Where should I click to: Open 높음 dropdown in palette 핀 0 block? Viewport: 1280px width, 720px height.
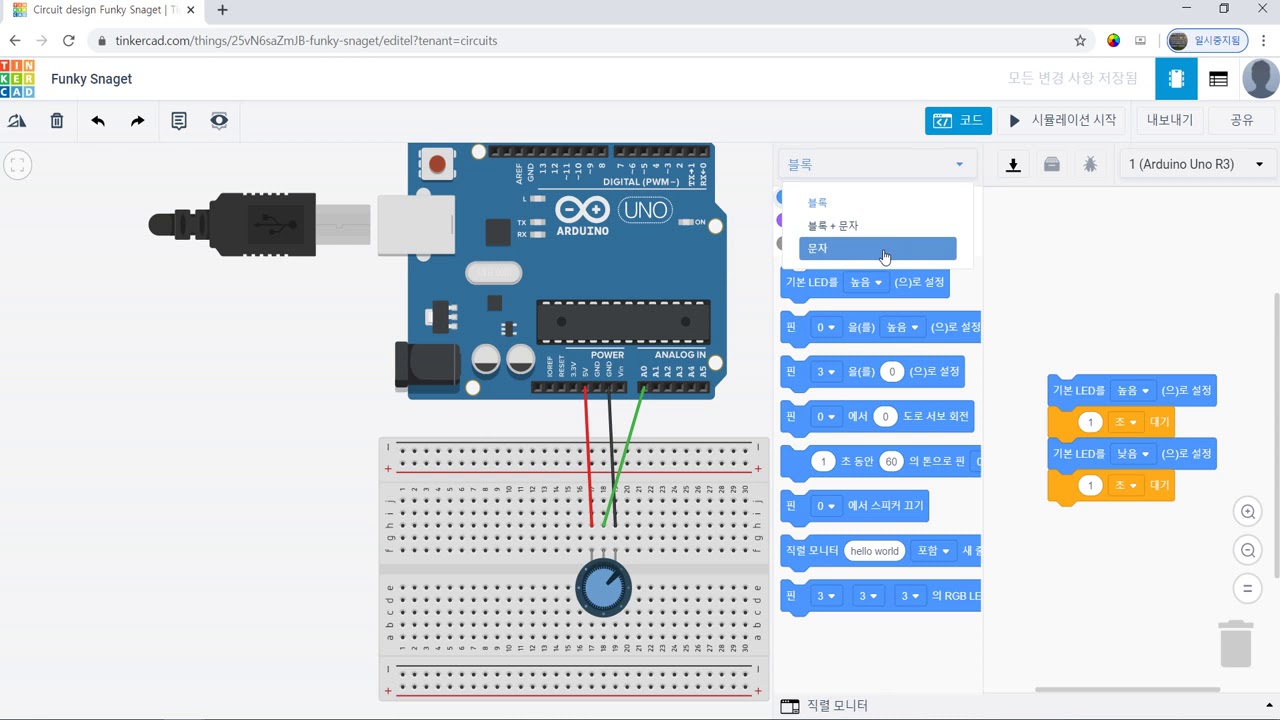902,327
